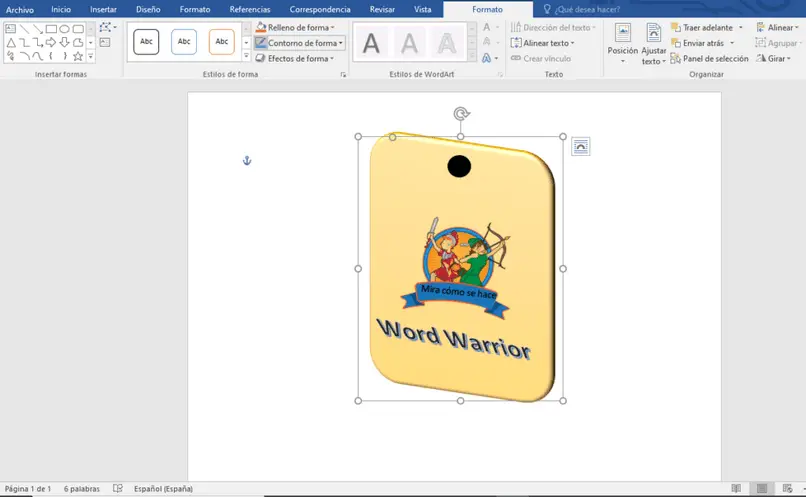The height and width of the screenshot is (497, 806).
Task: Open the Layout Options icon beside the shape
Action: pos(581,147)
